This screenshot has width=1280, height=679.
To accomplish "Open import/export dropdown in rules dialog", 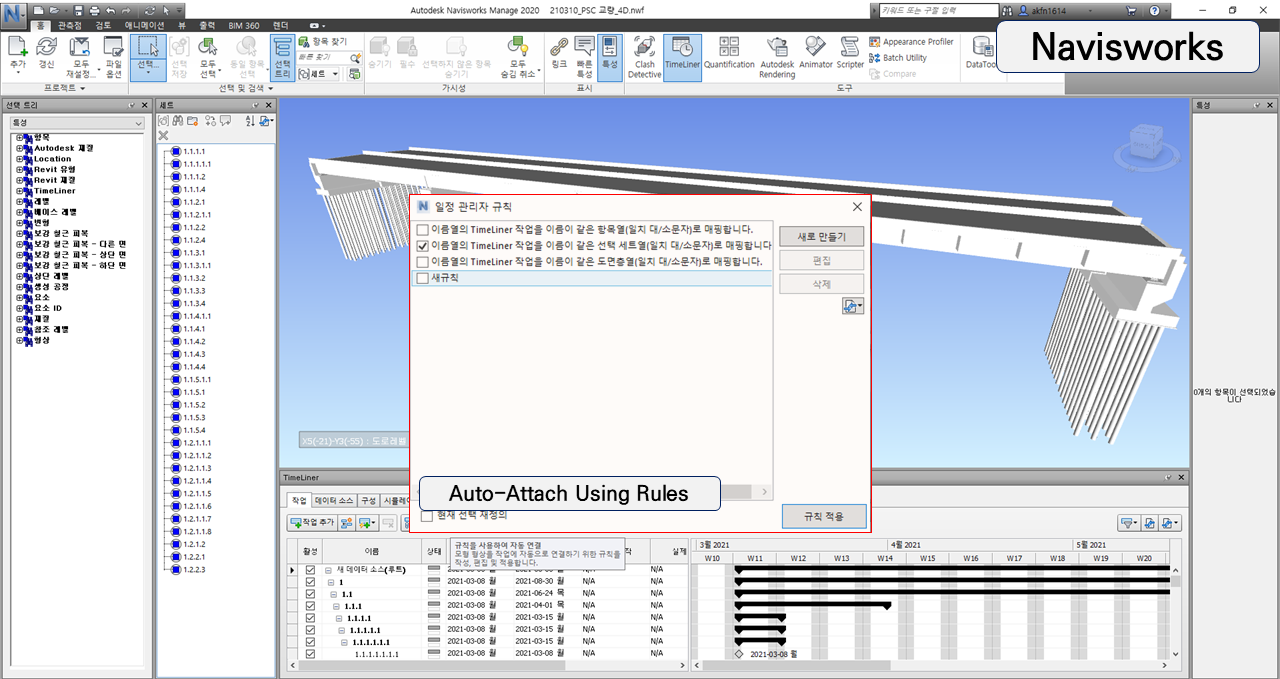I will point(853,307).
